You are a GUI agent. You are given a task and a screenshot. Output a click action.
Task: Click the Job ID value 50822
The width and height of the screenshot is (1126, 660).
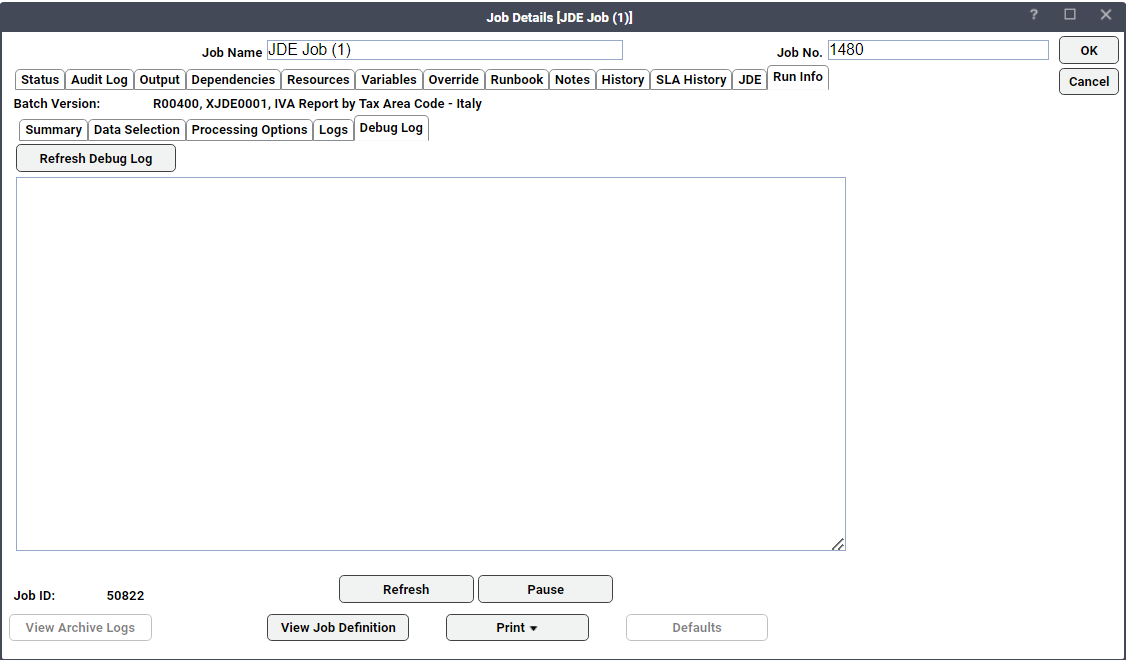coord(126,596)
